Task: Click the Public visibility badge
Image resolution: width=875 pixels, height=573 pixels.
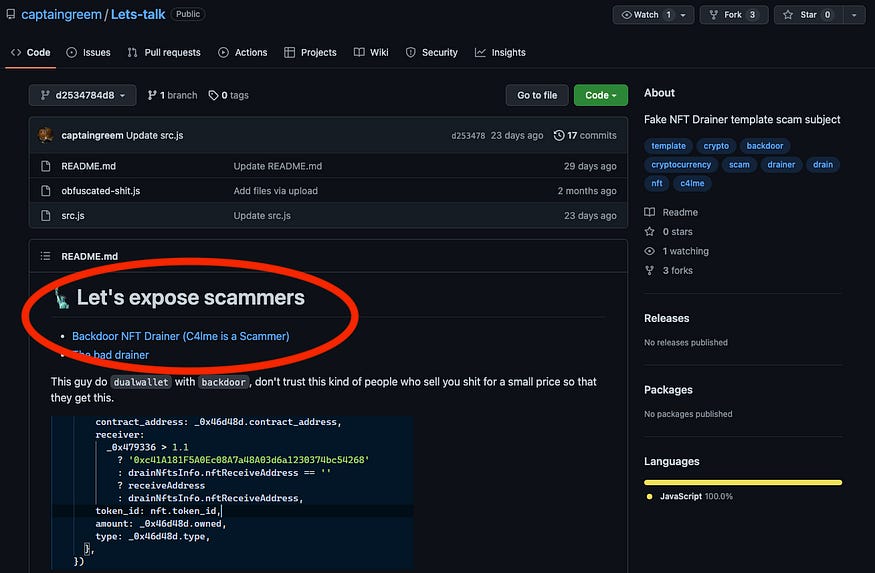Action: tap(188, 15)
